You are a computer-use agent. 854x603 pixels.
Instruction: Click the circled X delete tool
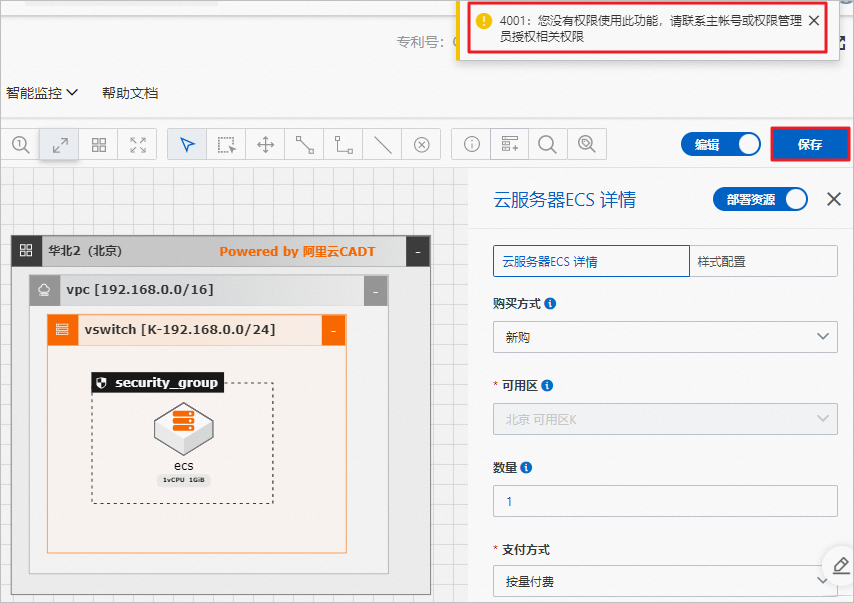422,144
